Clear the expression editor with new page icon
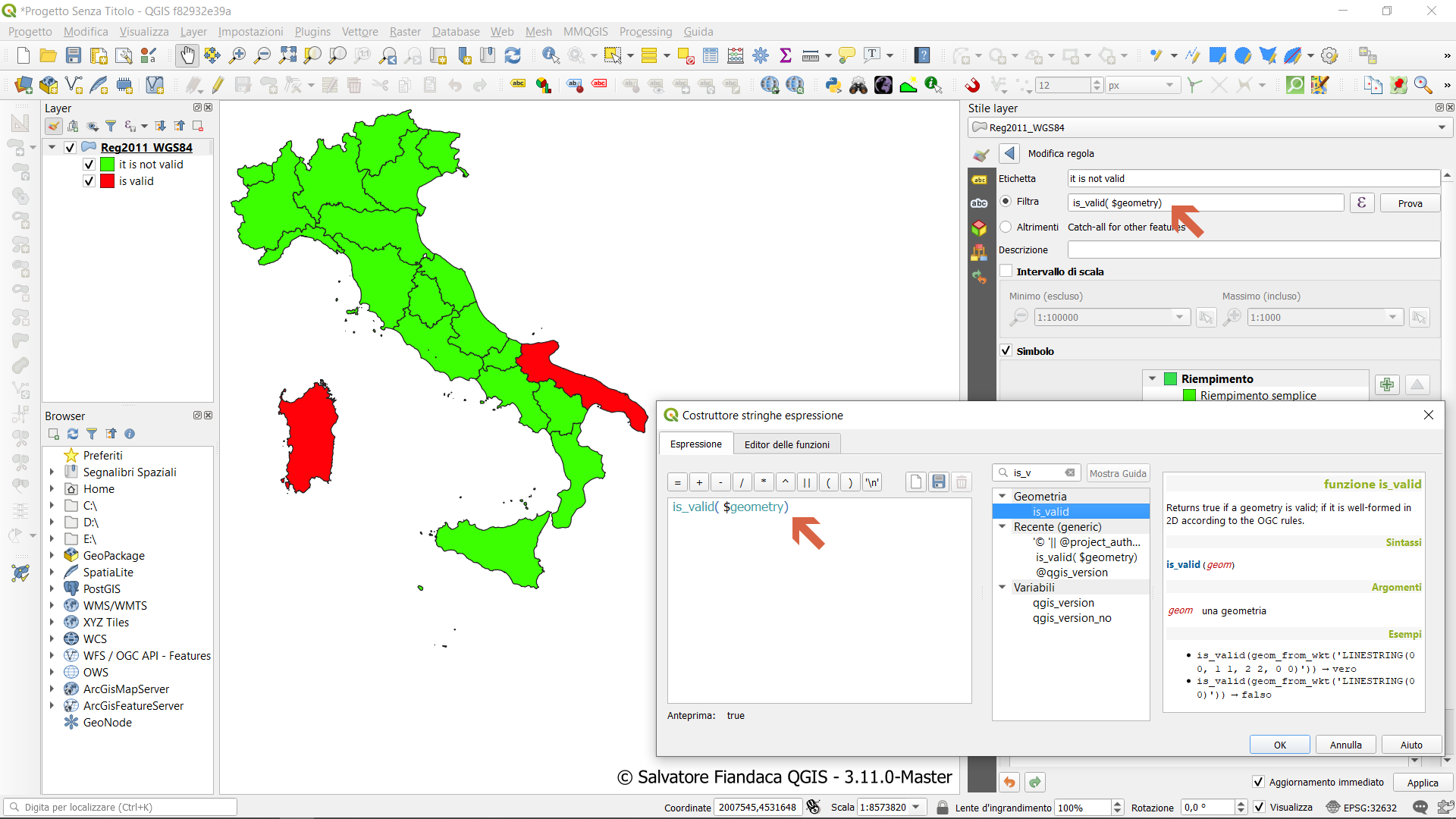Screen dimensions: 1456x819 point(915,482)
